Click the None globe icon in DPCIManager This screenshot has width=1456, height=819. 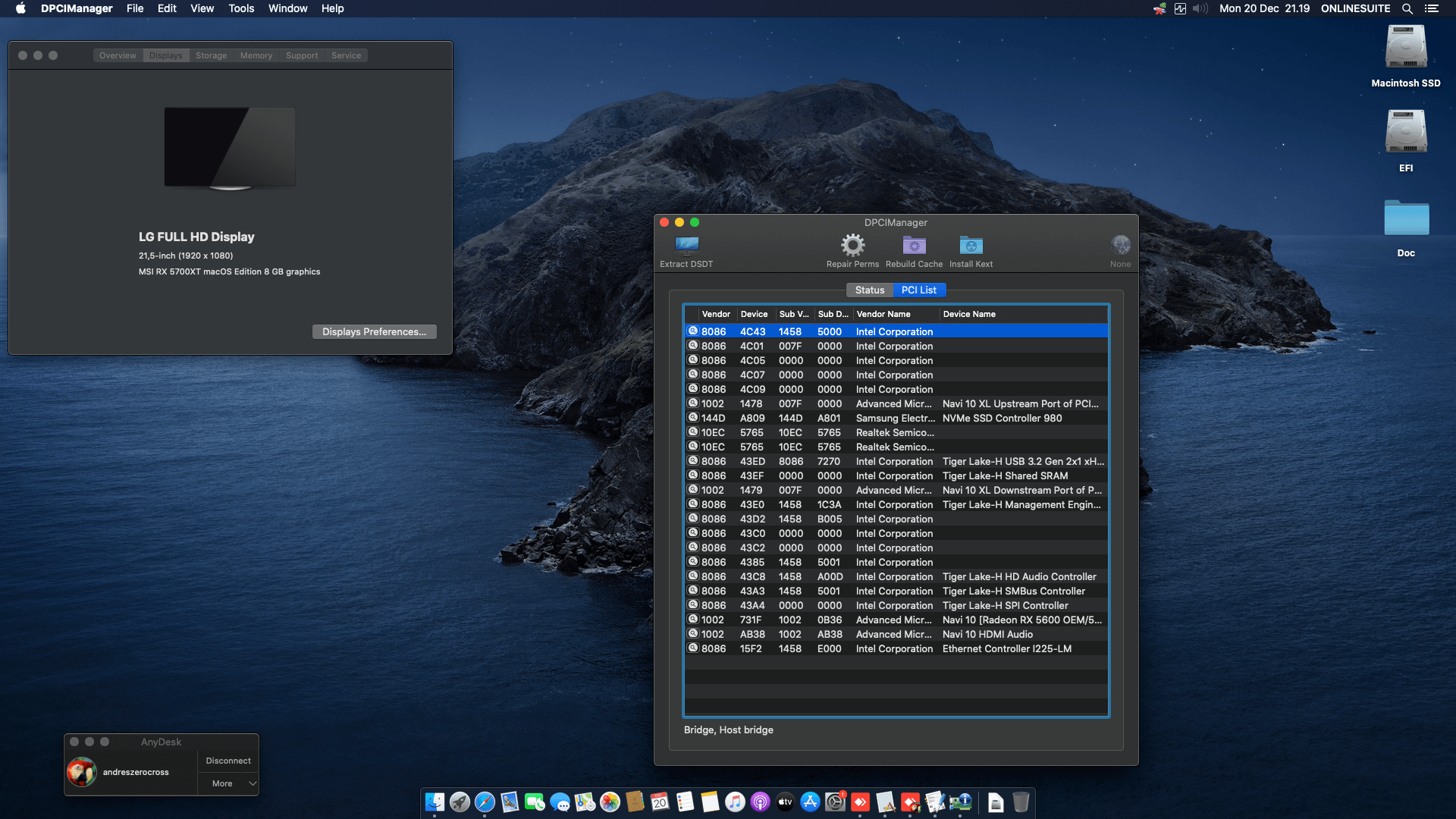1120,245
